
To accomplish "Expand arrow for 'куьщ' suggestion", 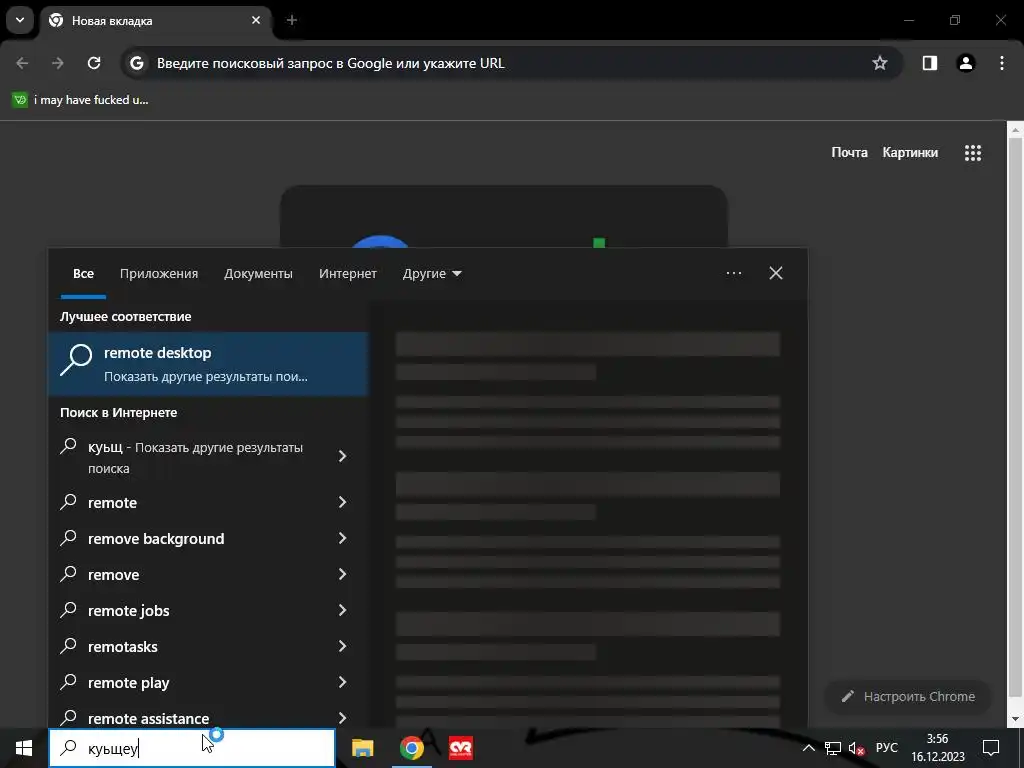I will (x=342, y=456).
